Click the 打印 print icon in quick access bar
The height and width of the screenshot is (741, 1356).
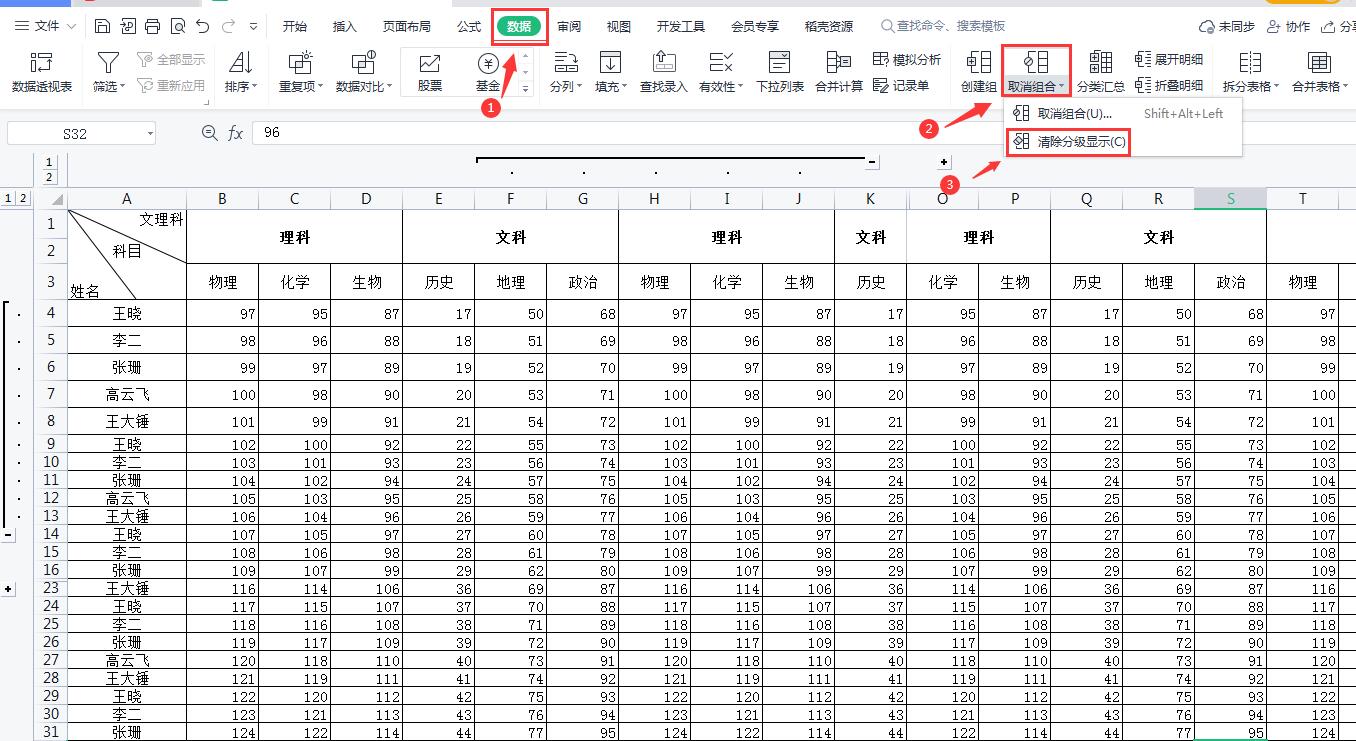pyautogui.click(x=154, y=27)
